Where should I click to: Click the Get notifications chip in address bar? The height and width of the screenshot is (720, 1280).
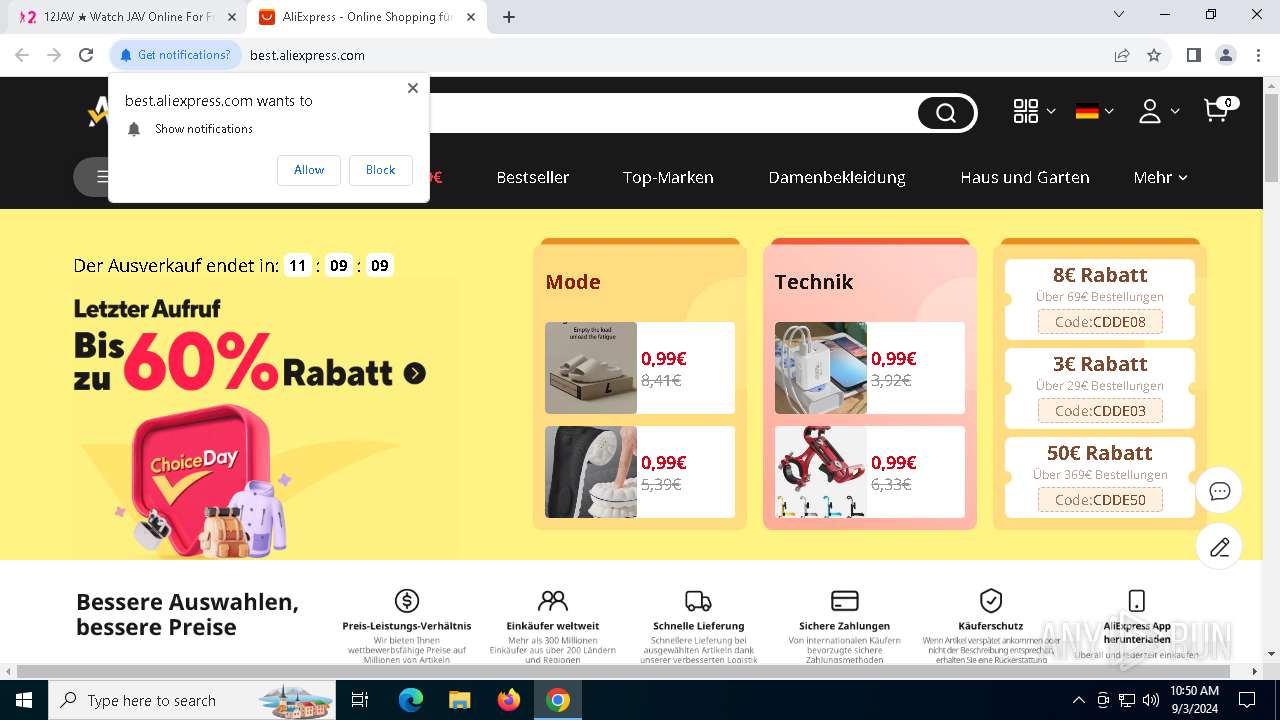pyautogui.click(x=175, y=55)
